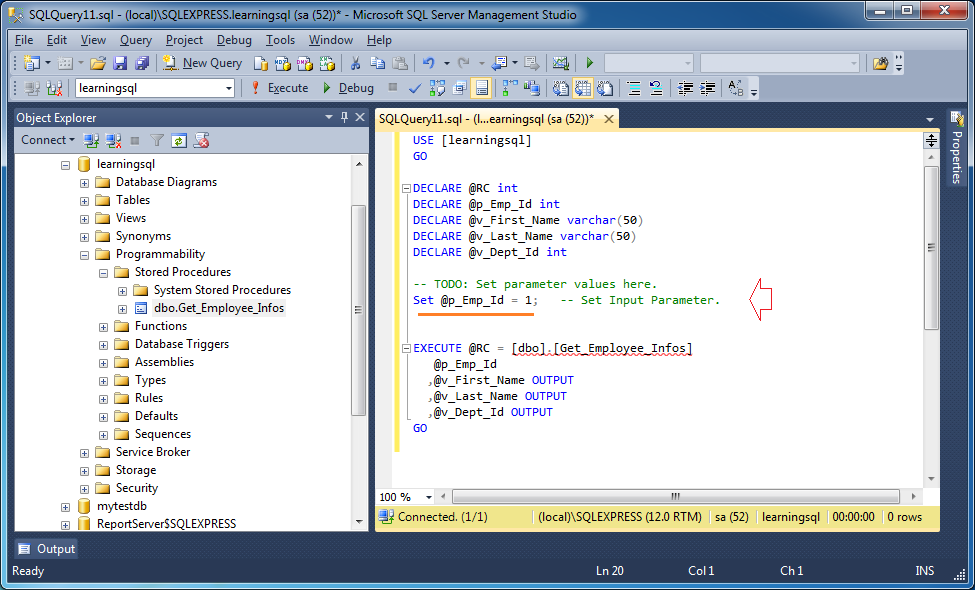This screenshot has height=590, width=975.
Task: Open the learningsql database dropdown
Action: 228,88
